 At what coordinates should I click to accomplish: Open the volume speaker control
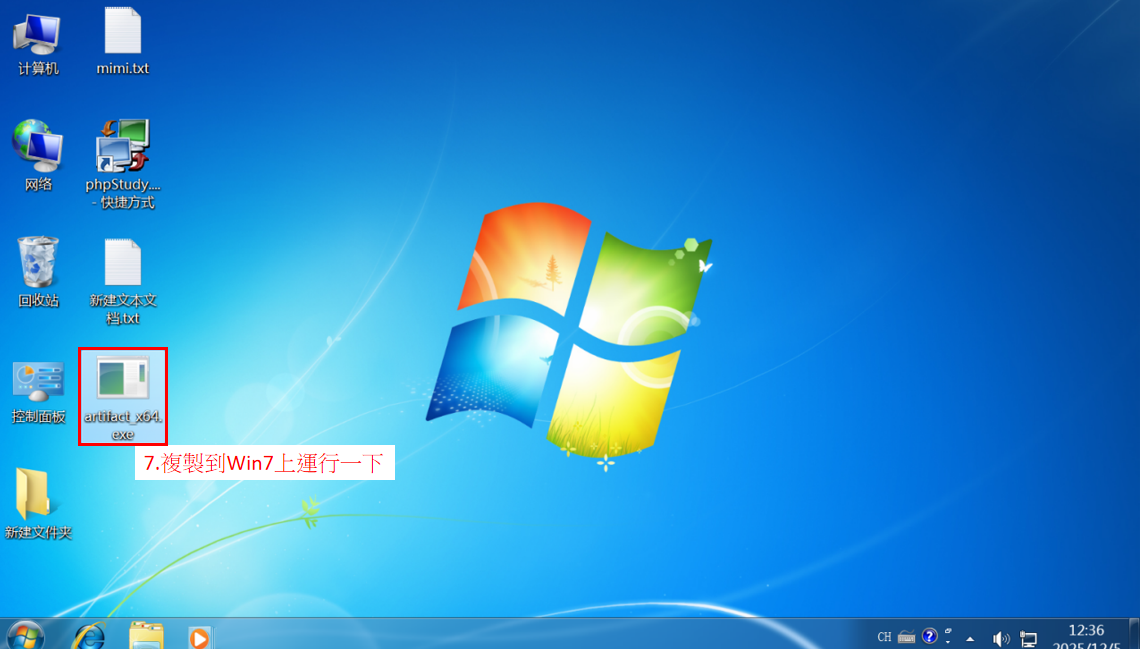pyautogui.click(x=1001, y=639)
